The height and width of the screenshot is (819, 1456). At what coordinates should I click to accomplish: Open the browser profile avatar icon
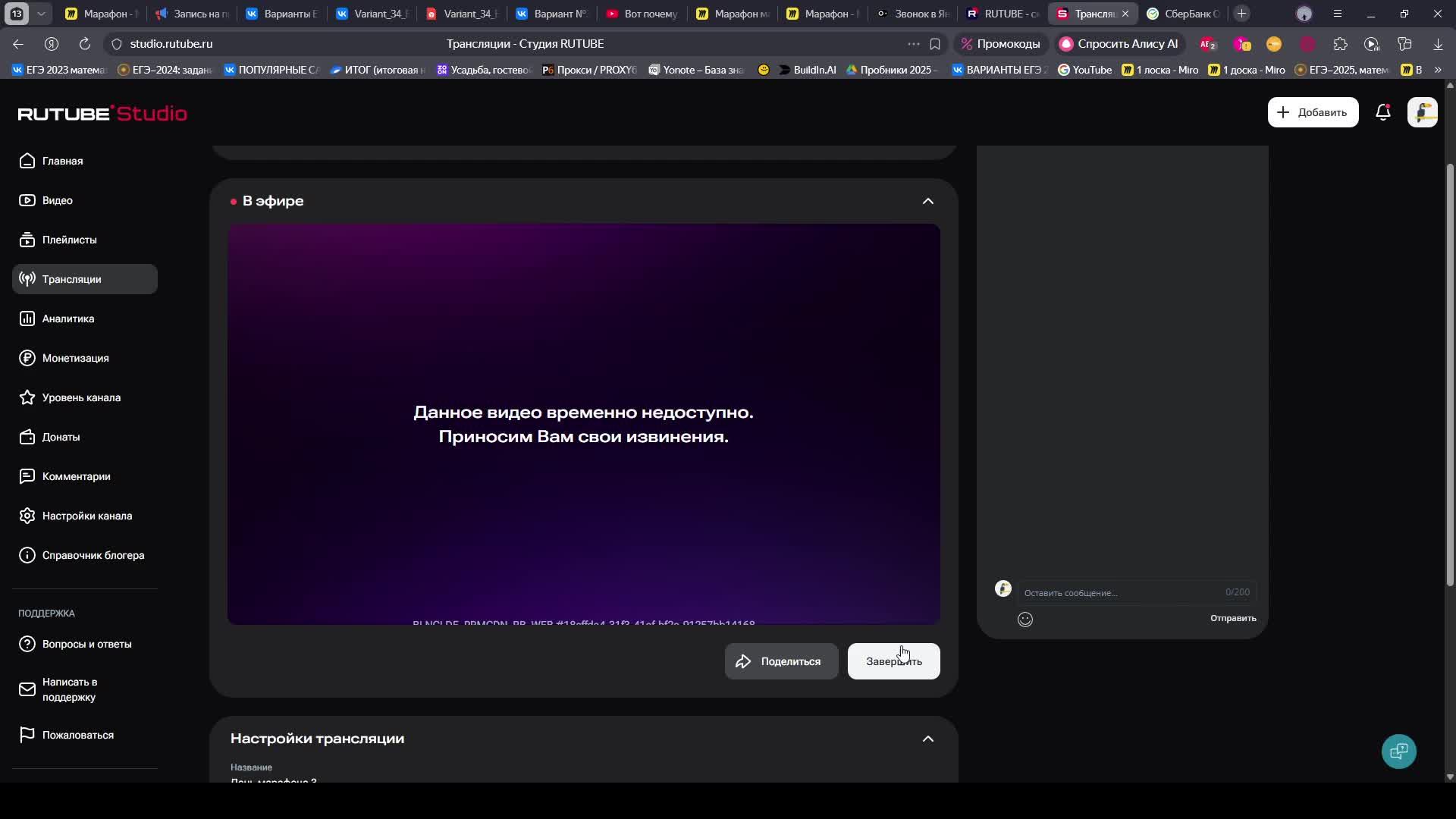pos(1304,14)
